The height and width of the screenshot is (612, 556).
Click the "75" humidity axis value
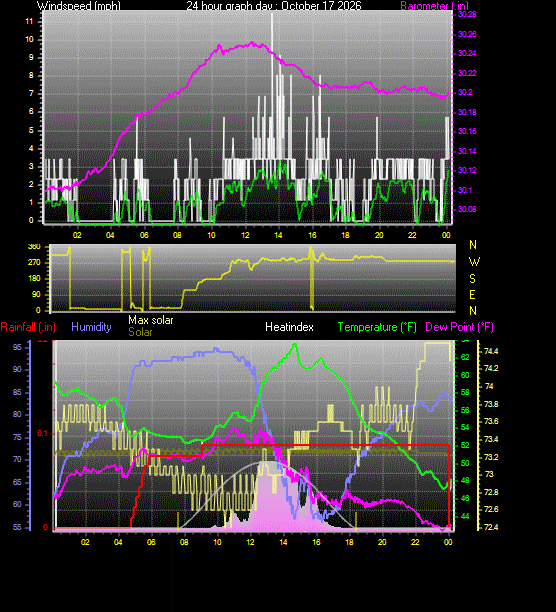tap(17, 437)
